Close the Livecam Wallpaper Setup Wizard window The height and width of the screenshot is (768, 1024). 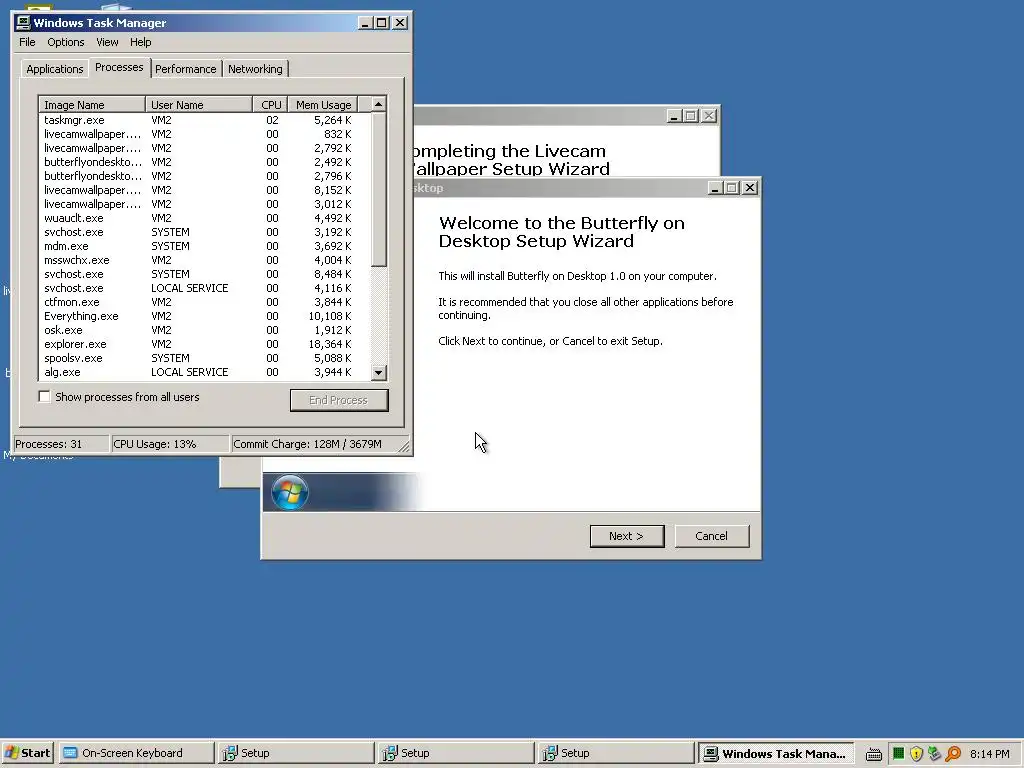(x=709, y=116)
